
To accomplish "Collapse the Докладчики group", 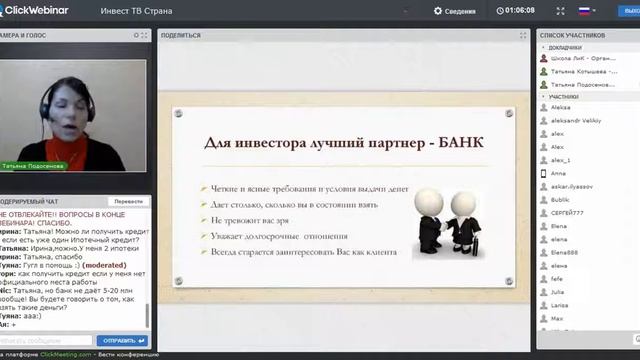I will [x=543, y=48].
